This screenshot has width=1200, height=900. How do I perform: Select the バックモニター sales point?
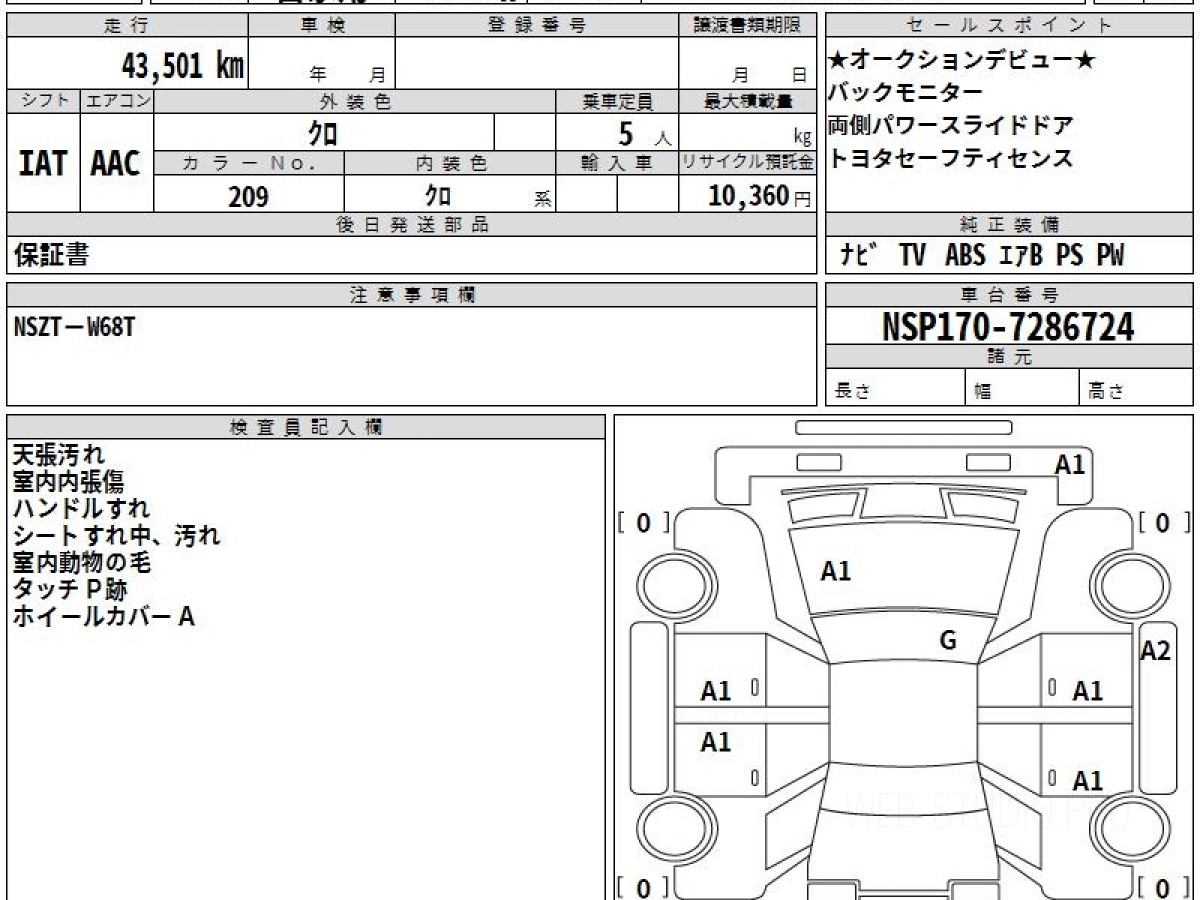(x=905, y=93)
